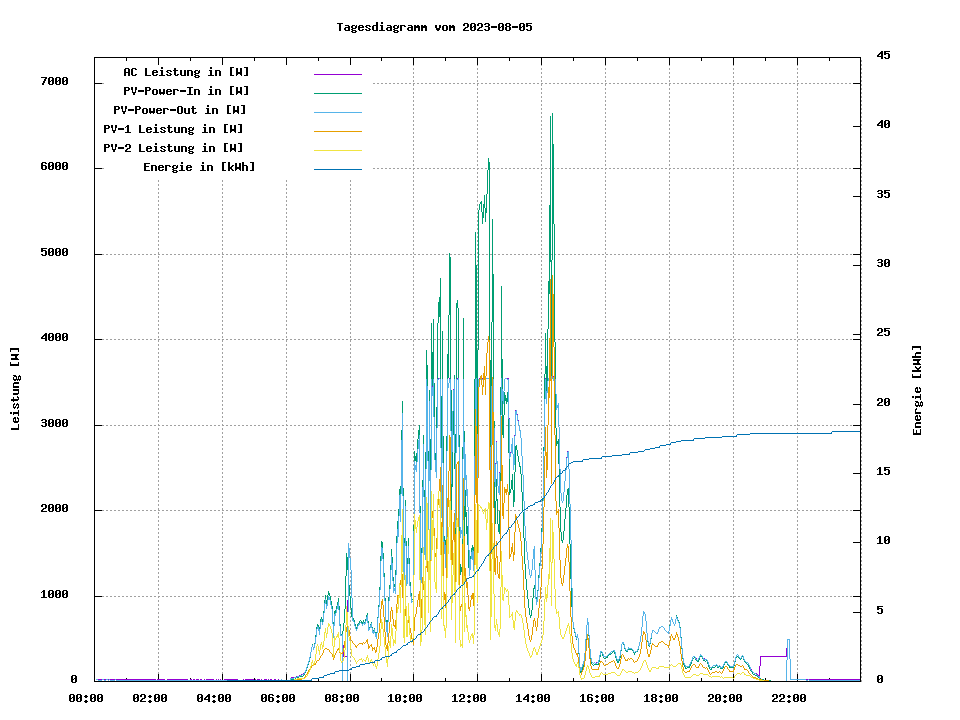Click the purple AC Leistung legend line
This screenshot has height=720, width=960.
click(x=337, y=74)
